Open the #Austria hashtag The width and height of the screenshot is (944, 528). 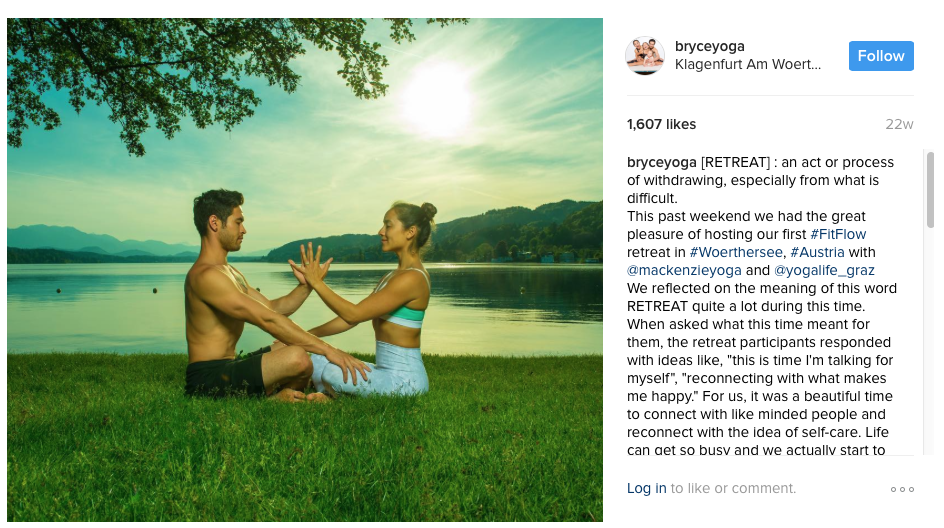coord(817,252)
